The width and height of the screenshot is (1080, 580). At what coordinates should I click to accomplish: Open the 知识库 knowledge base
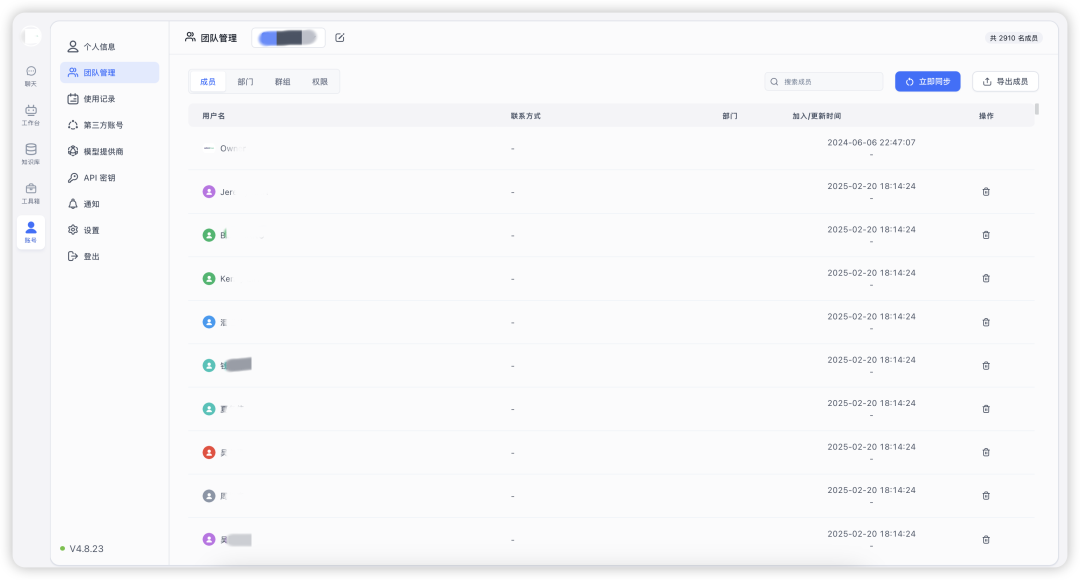[31, 154]
